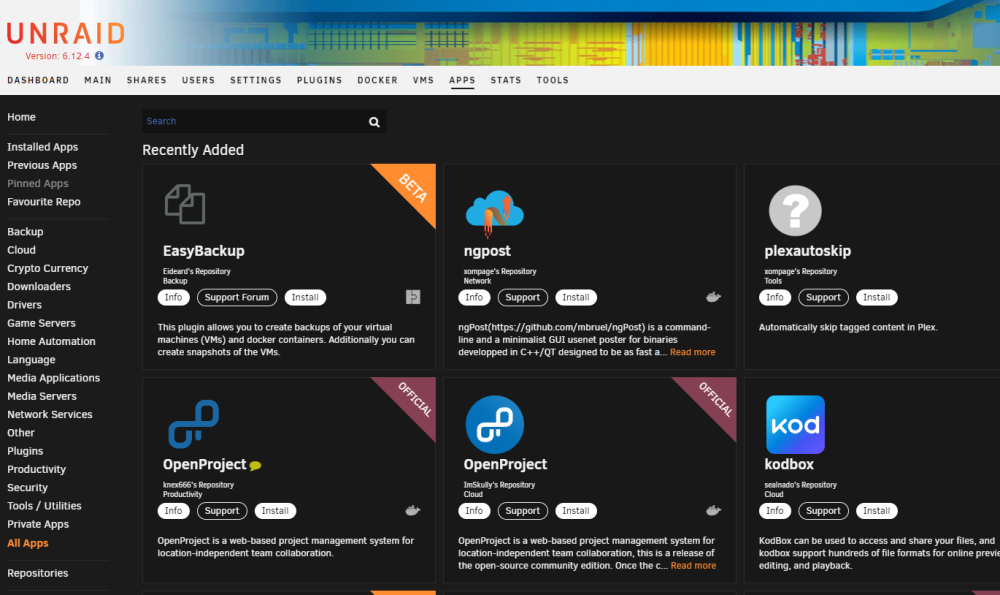Open Support for plexautoskip
The image size is (1000, 595).
823,297
